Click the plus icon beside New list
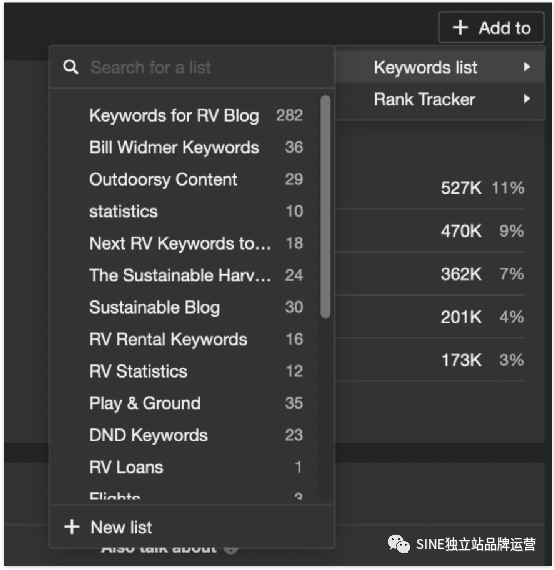Viewport: 554px width, 570px height. (x=72, y=527)
